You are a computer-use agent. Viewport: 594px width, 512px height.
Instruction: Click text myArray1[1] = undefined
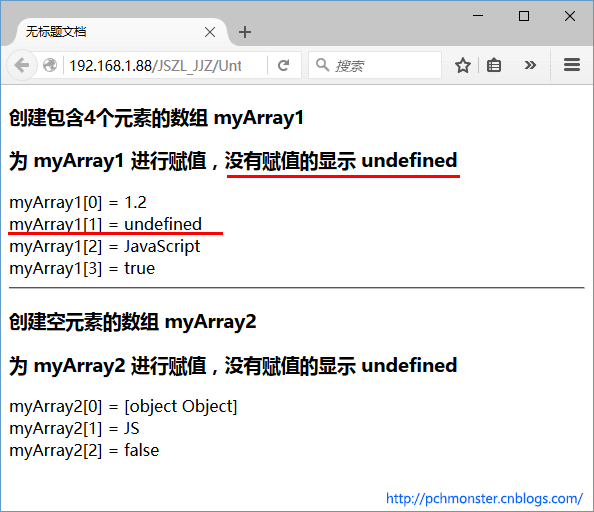tap(105, 225)
